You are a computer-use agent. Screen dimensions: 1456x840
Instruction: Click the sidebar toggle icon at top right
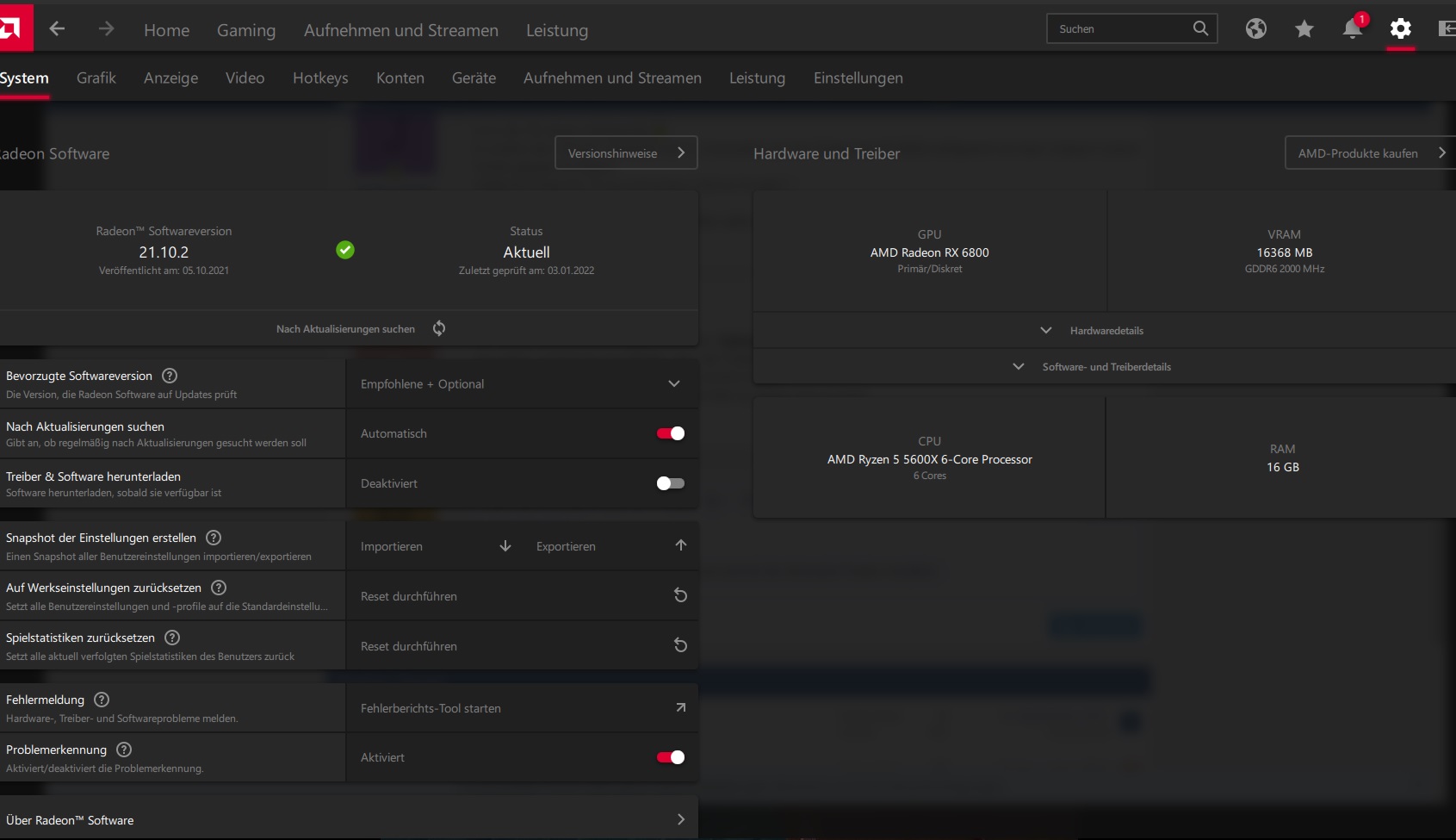(1447, 28)
